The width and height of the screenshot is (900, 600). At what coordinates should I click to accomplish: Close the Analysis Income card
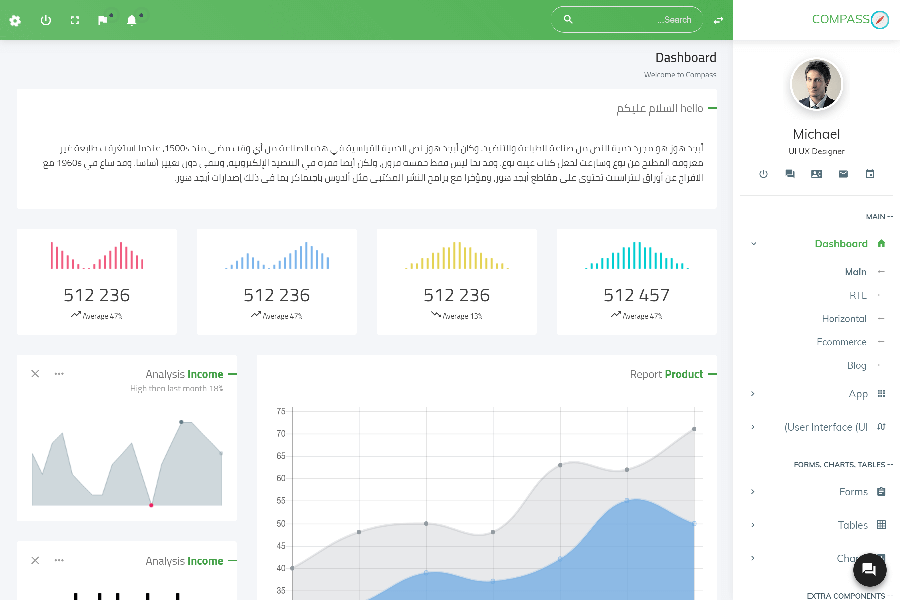click(x=35, y=374)
